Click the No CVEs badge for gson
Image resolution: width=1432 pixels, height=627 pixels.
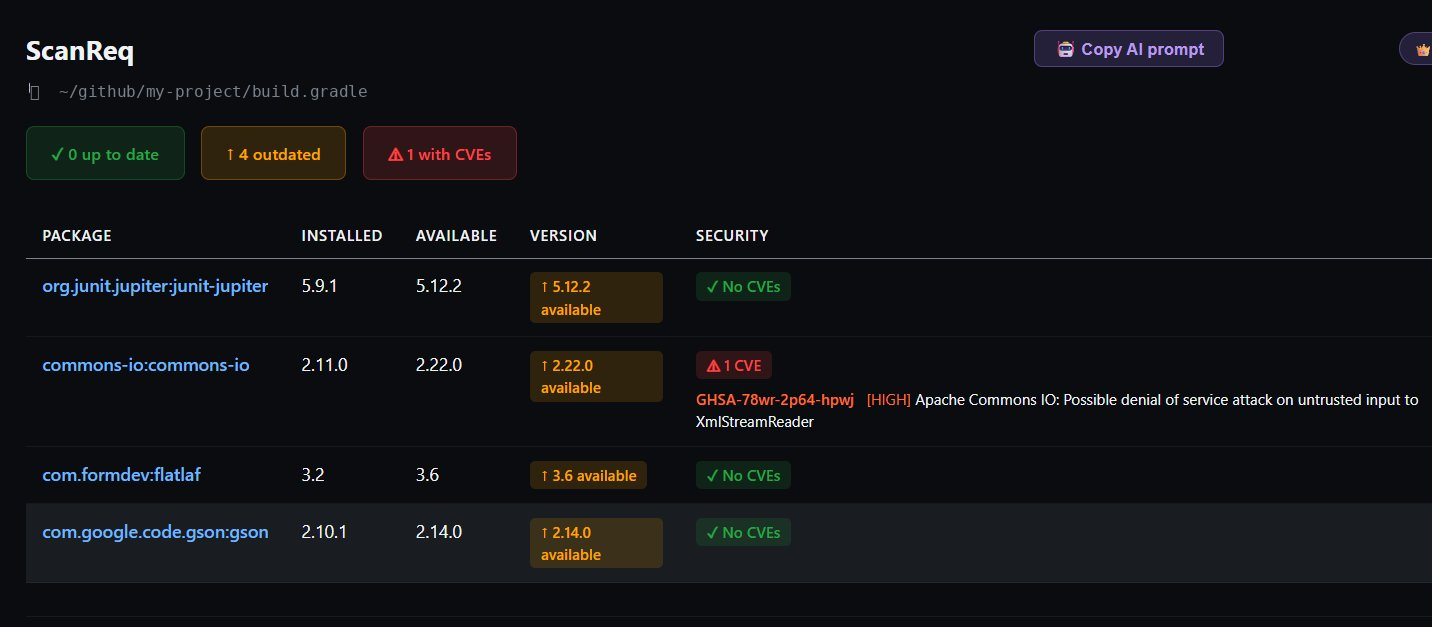point(743,532)
